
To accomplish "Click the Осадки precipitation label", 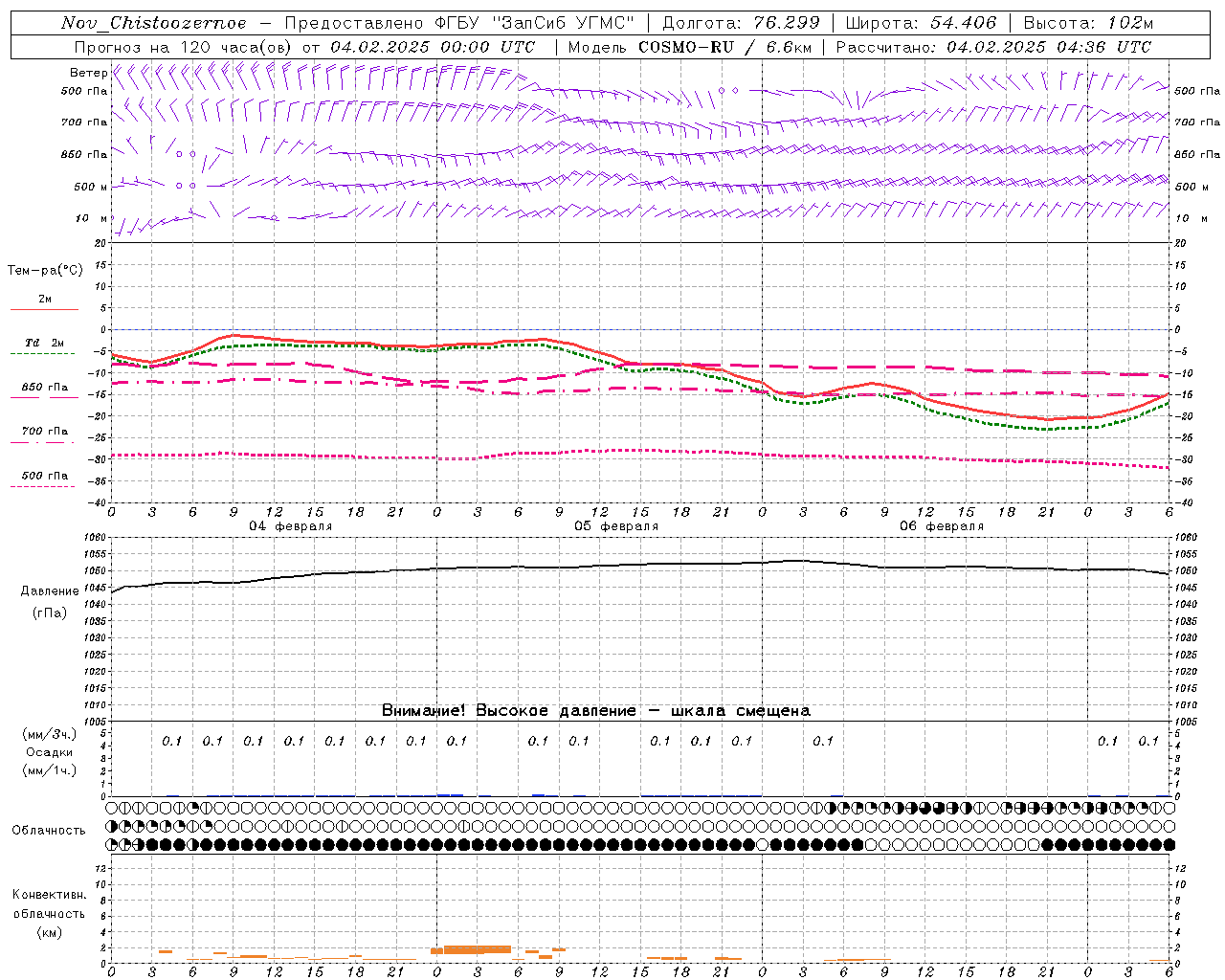I will click(50, 752).
